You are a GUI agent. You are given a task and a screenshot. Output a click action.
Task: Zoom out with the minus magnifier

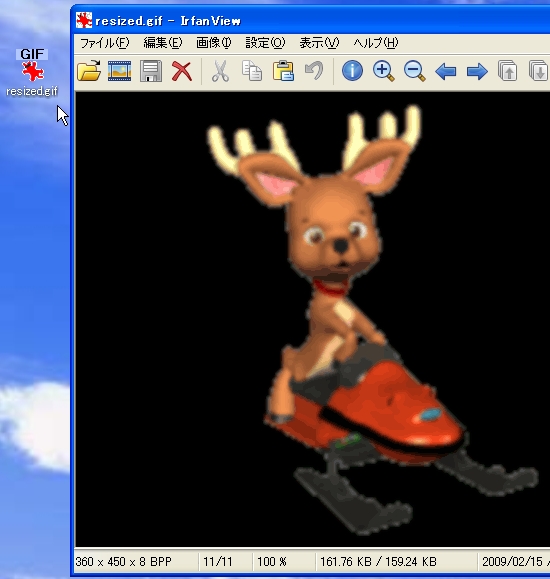pos(414,71)
